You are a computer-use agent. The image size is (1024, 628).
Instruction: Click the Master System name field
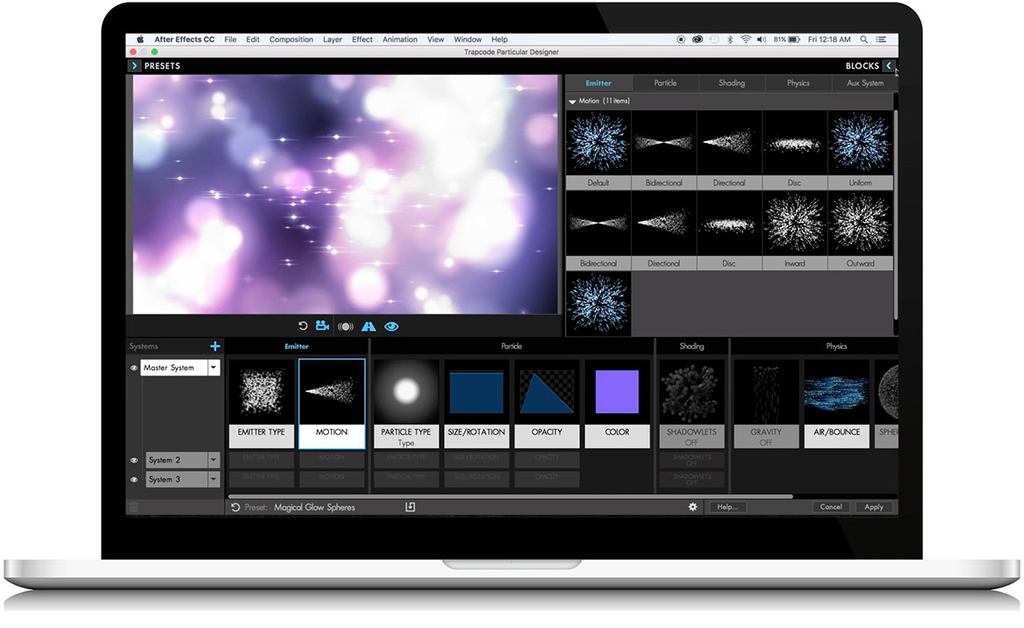point(174,368)
